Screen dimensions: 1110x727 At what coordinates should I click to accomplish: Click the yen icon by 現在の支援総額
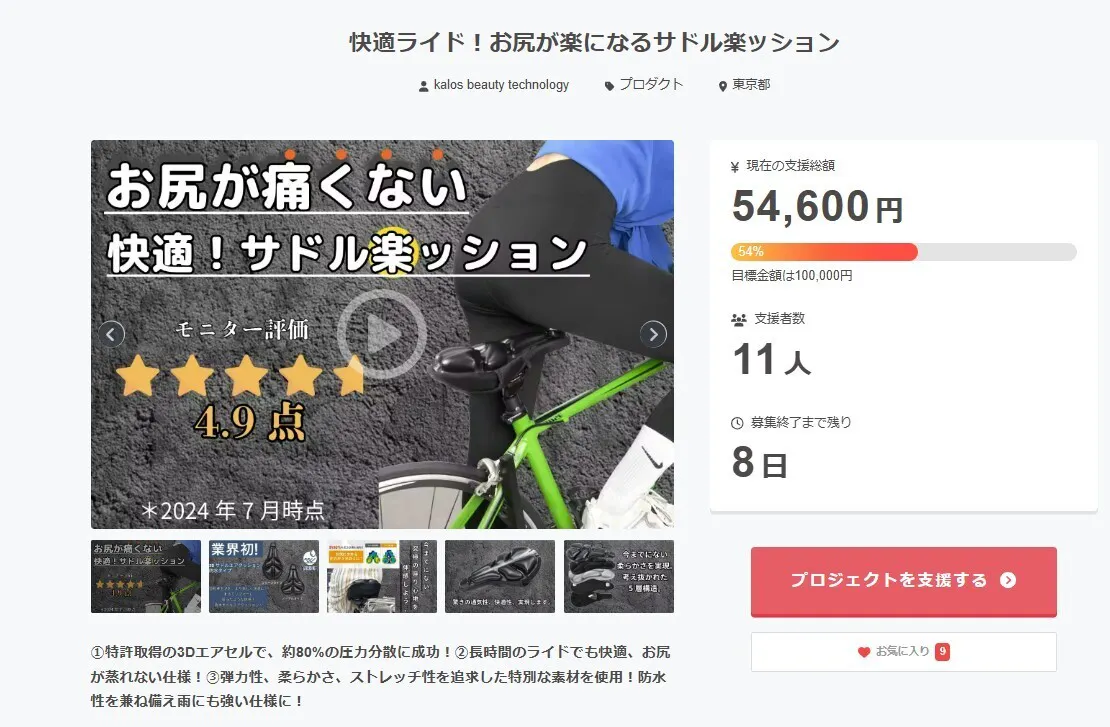[735, 167]
